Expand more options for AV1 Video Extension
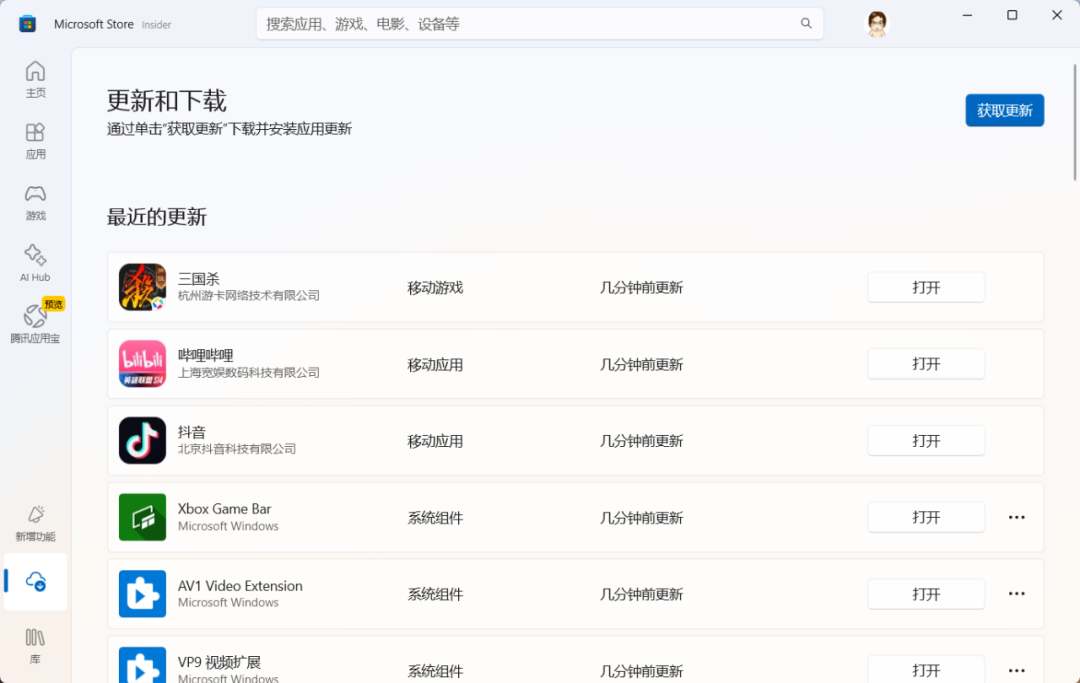Image resolution: width=1080 pixels, height=683 pixels. [x=1017, y=593]
